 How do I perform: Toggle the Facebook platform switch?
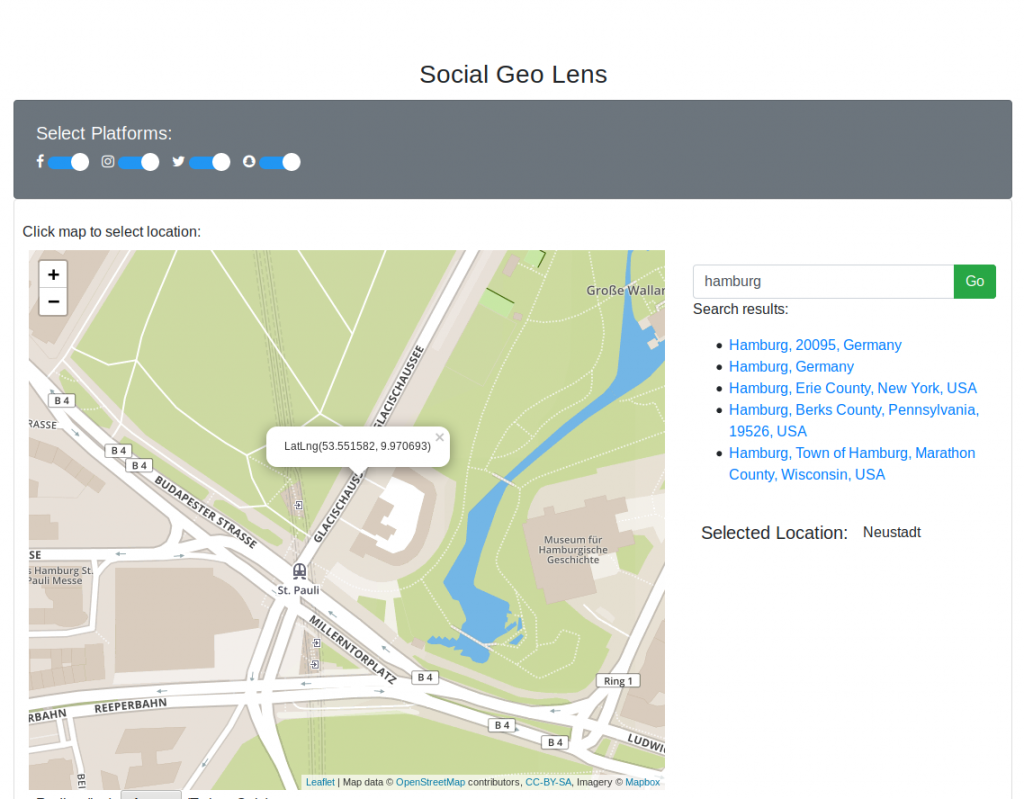(x=68, y=162)
